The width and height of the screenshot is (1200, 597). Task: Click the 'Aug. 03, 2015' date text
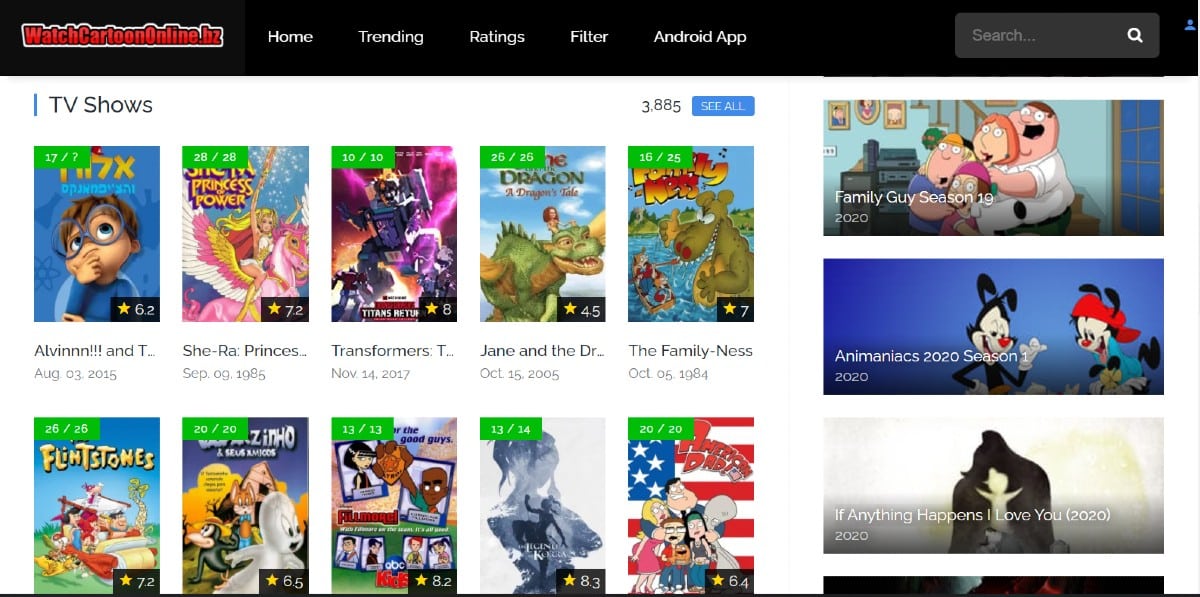(75, 374)
